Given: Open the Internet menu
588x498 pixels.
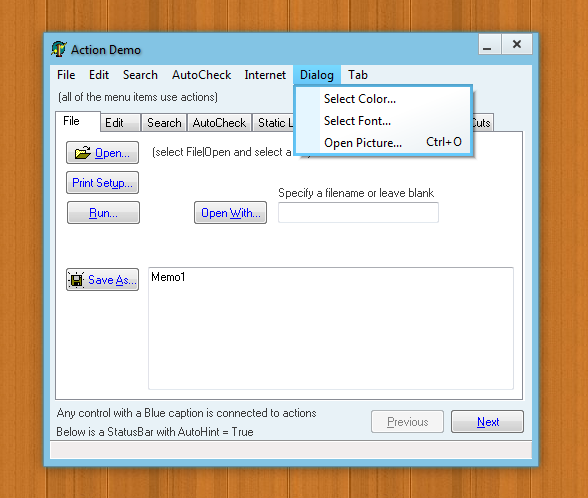Looking at the screenshot, I should 265,75.
